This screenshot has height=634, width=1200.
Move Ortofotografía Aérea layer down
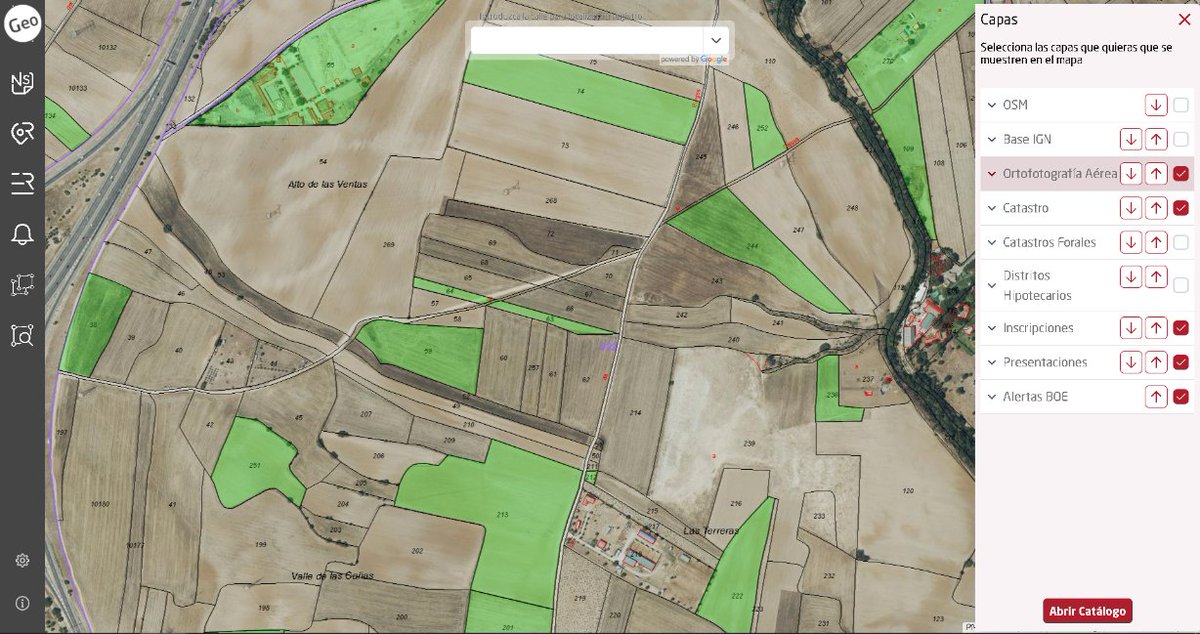[x=1131, y=174]
